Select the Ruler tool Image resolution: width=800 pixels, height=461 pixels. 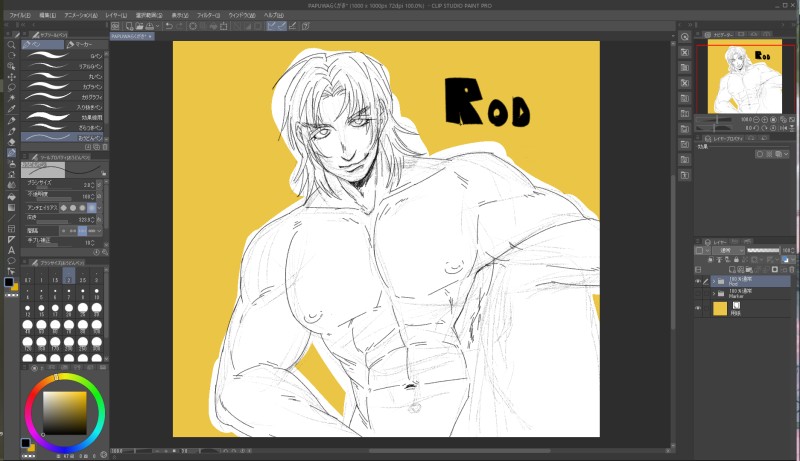(x=11, y=240)
